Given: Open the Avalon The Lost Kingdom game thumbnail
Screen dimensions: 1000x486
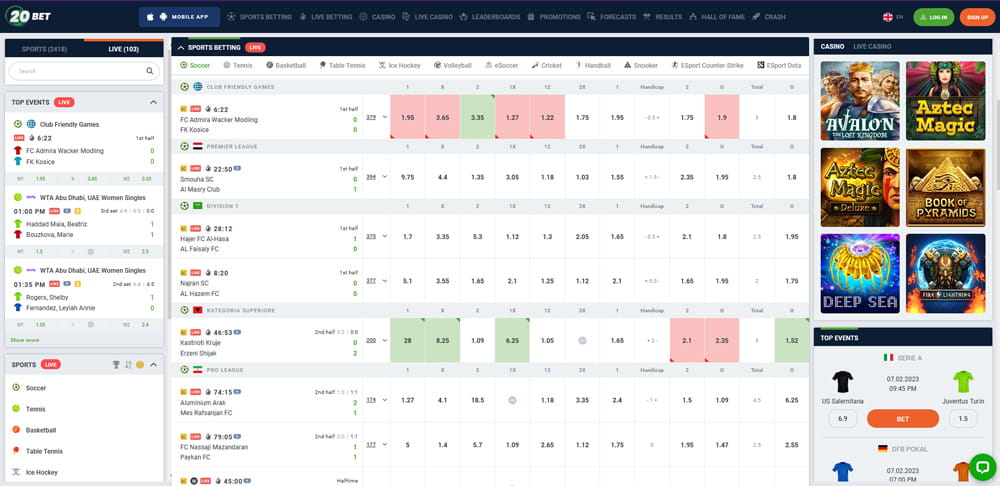Looking at the screenshot, I should click(860, 101).
